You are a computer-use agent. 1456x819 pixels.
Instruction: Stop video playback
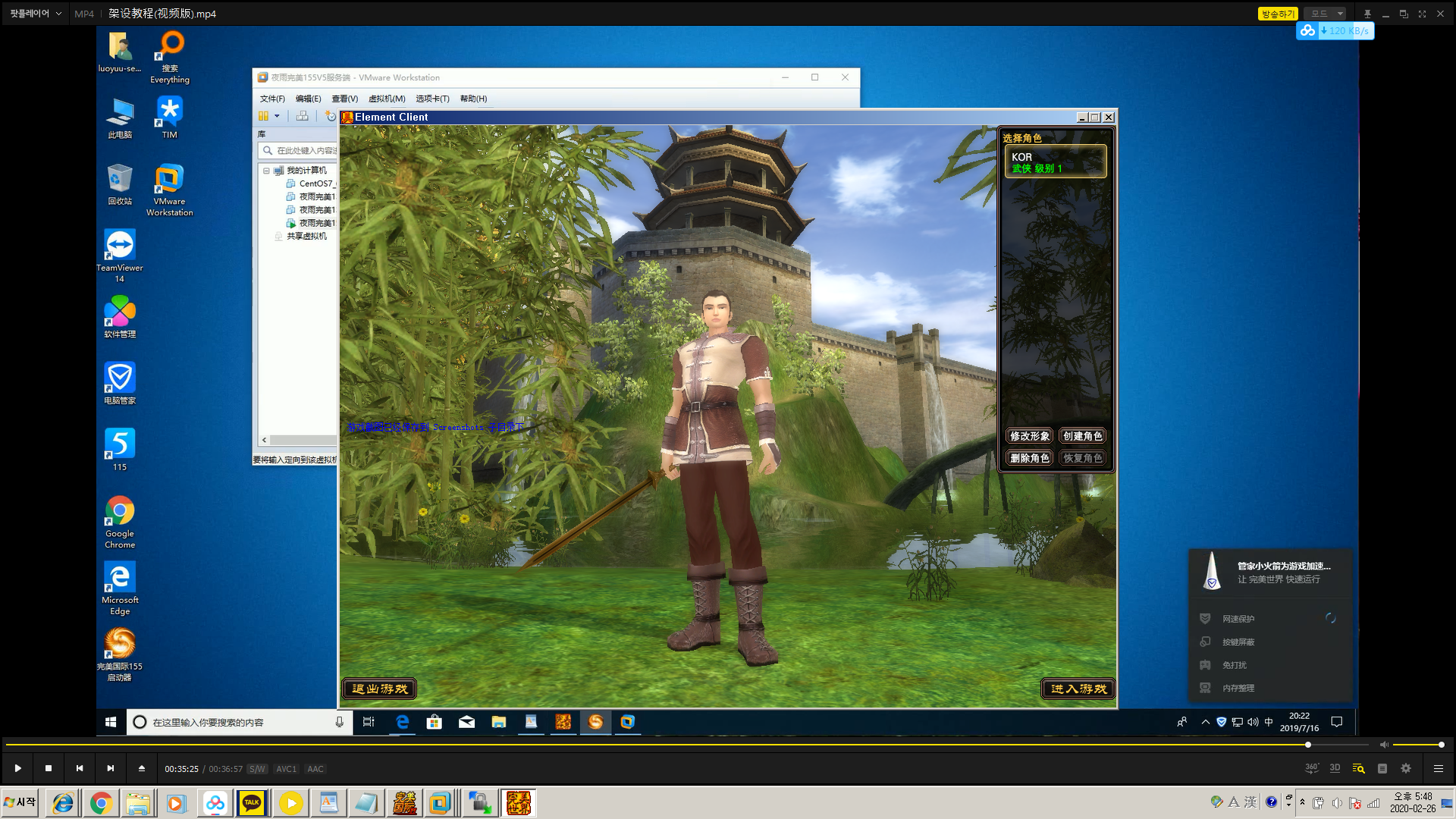(x=49, y=768)
